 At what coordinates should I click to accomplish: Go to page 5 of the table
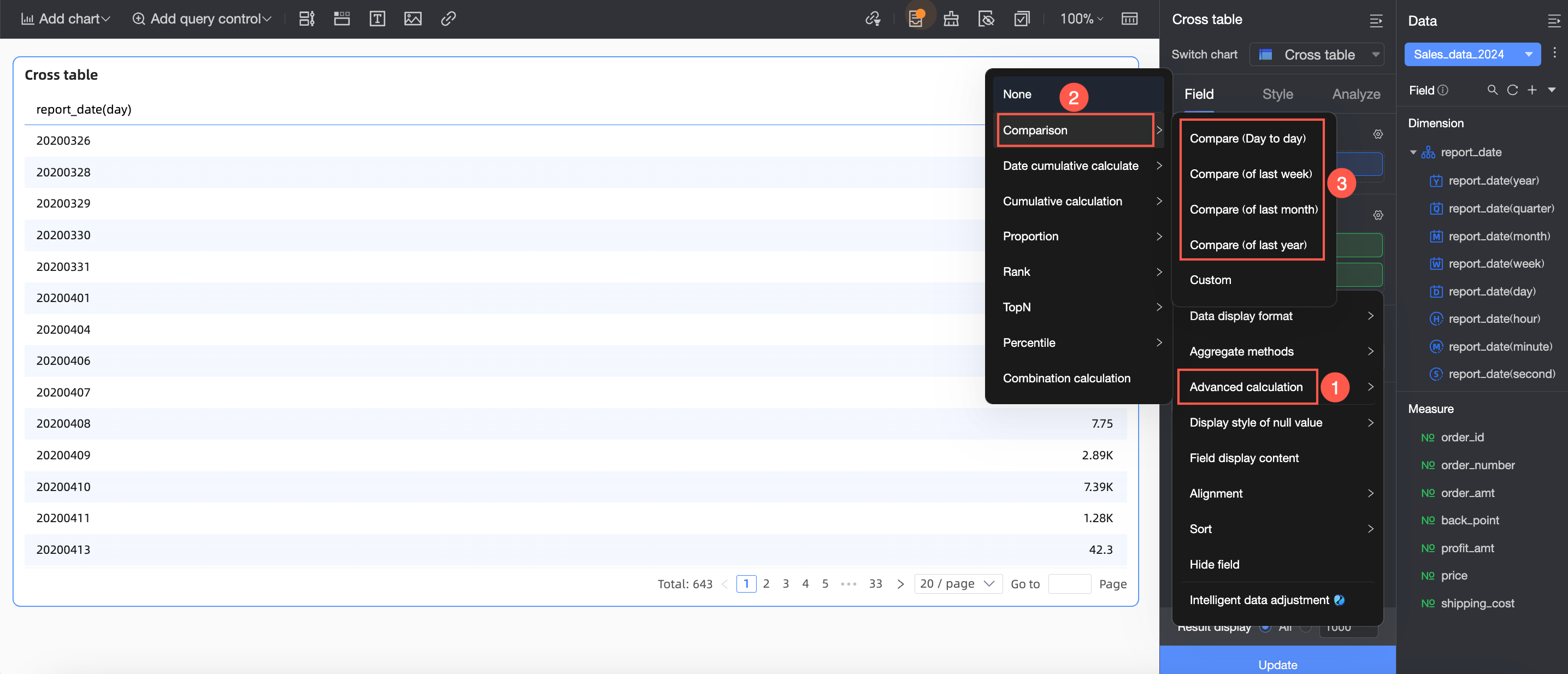(825, 584)
